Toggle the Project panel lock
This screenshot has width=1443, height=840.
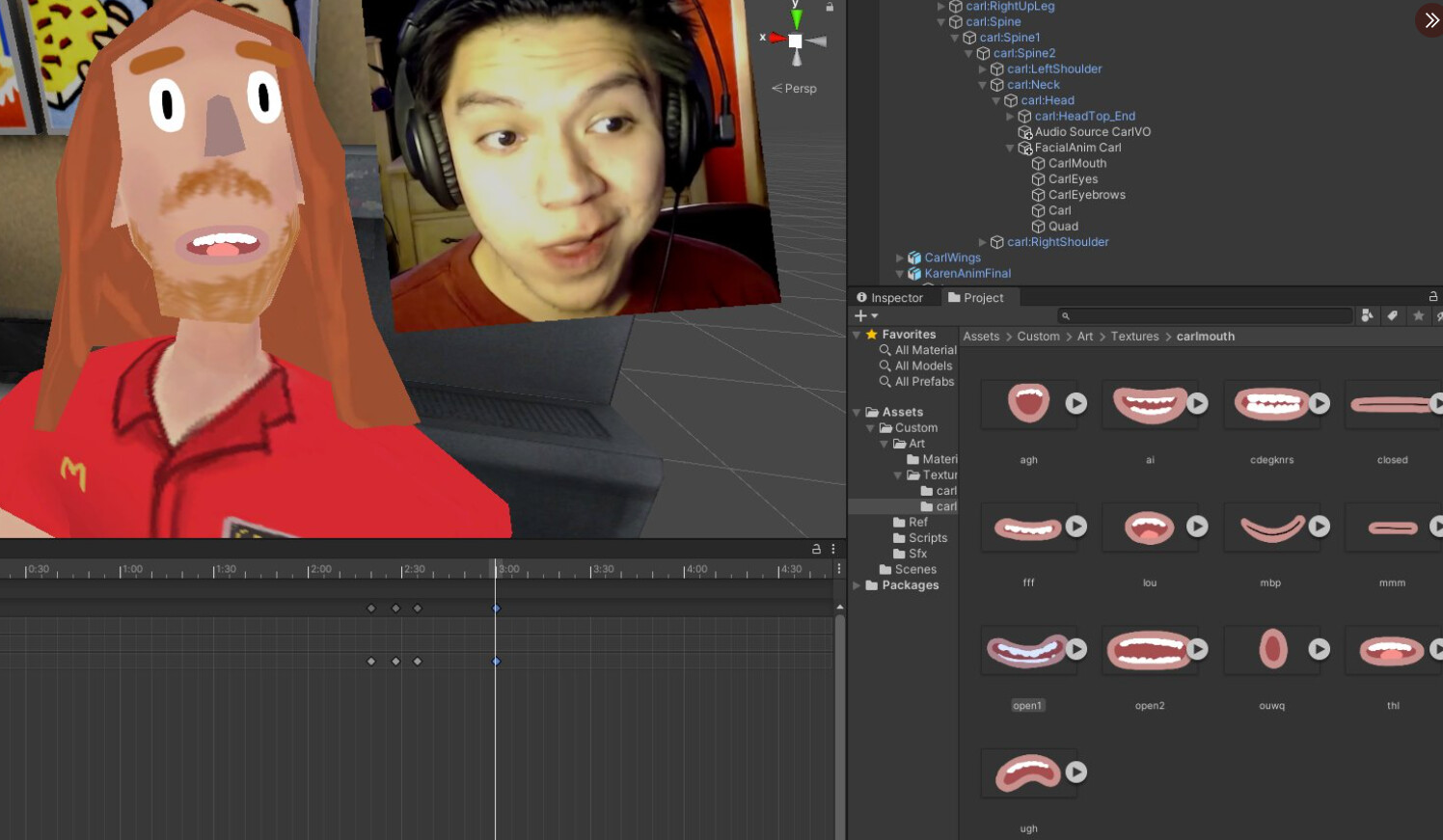pyautogui.click(x=1433, y=296)
